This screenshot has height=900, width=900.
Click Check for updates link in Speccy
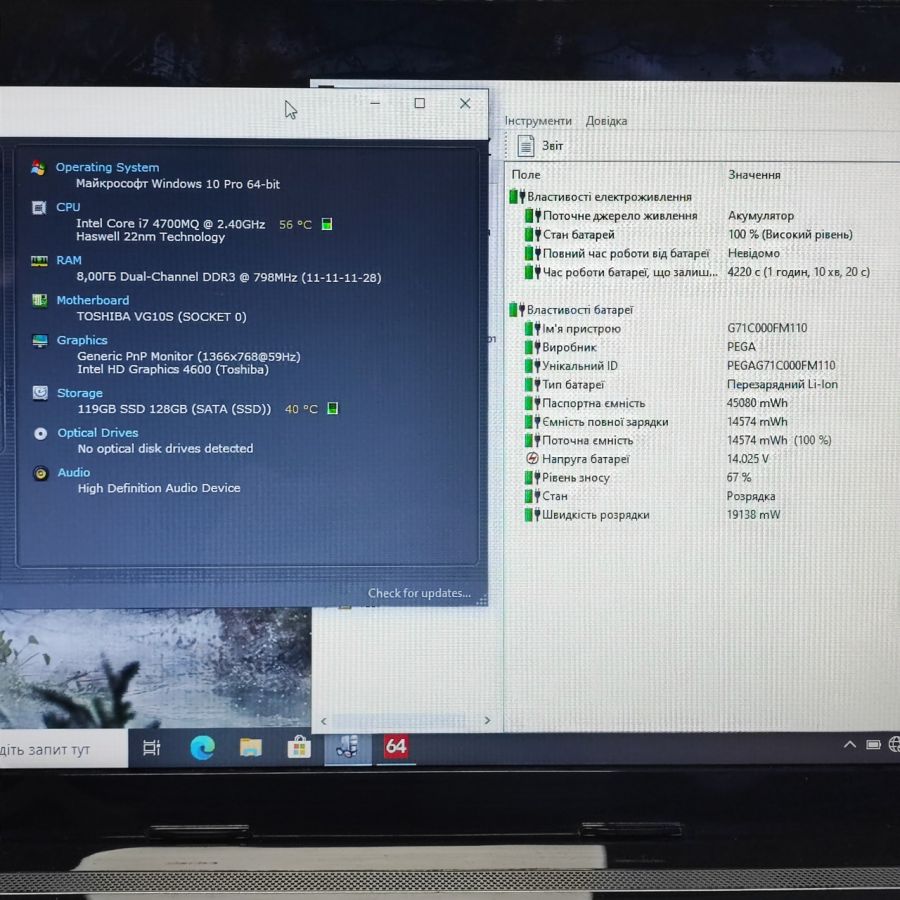click(419, 593)
